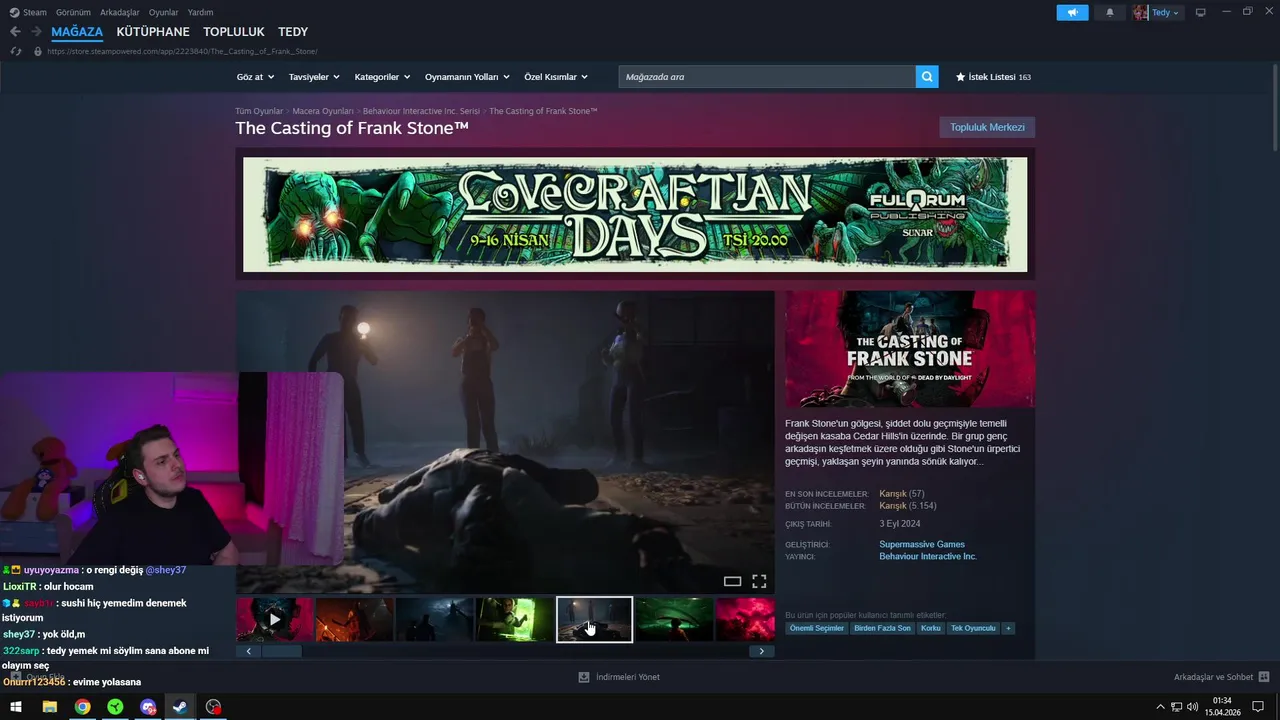The width and height of the screenshot is (1280, 720).
Task: Add a tag with the plus button
Action: pyautogui.click(x=1008, y=628)
